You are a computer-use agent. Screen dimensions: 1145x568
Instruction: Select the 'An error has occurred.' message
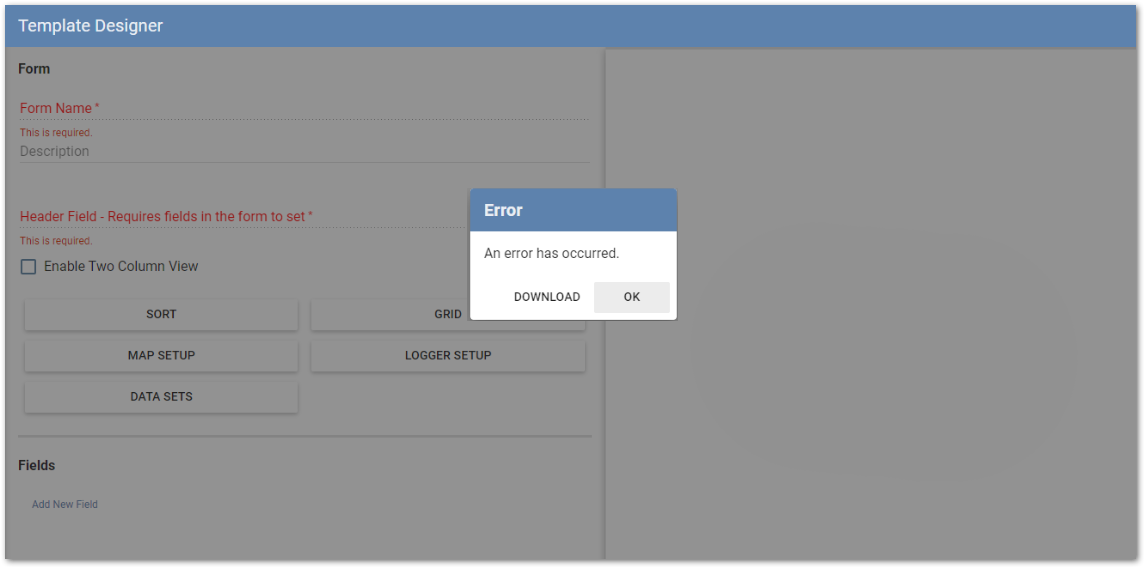pos(551,253)
